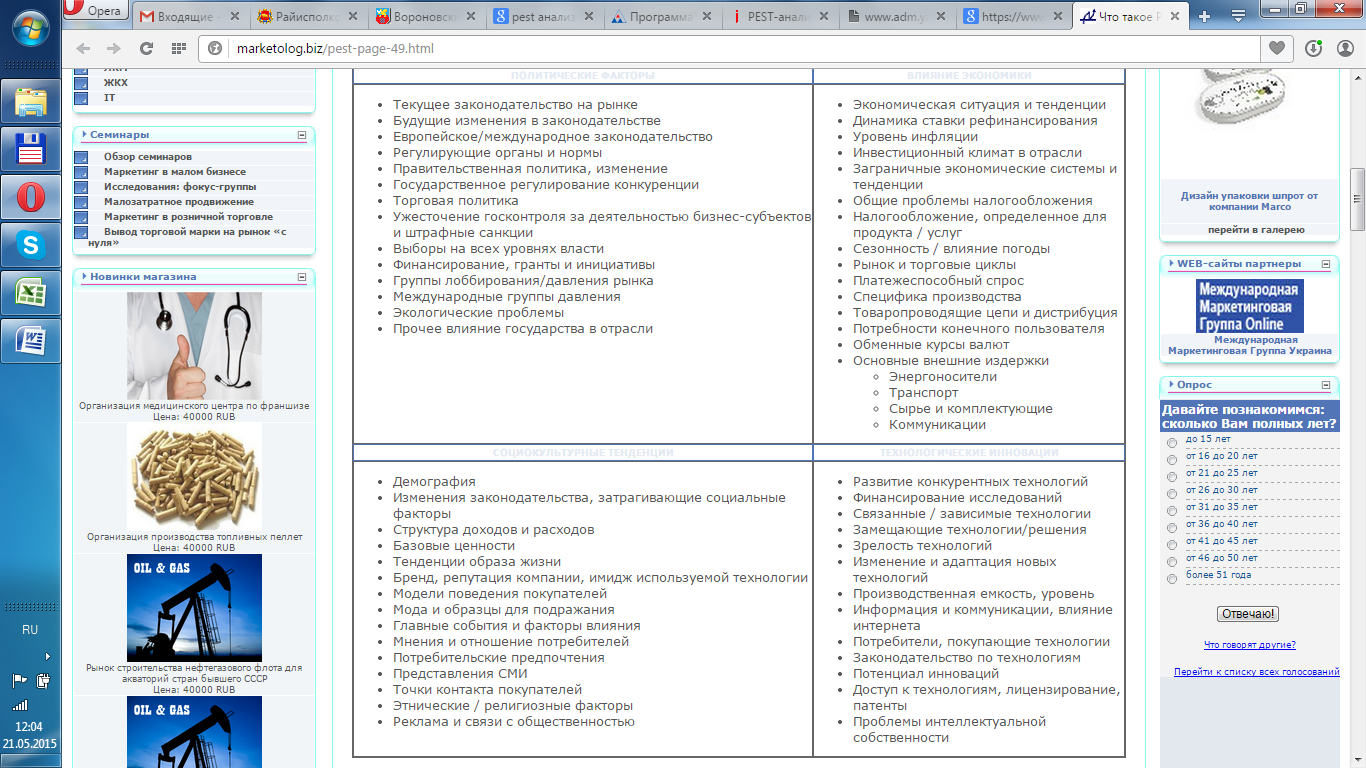Click the address bar with marketolog.biz URL
This screenshot has width=1366, height=768.
(x=730, y=48)
